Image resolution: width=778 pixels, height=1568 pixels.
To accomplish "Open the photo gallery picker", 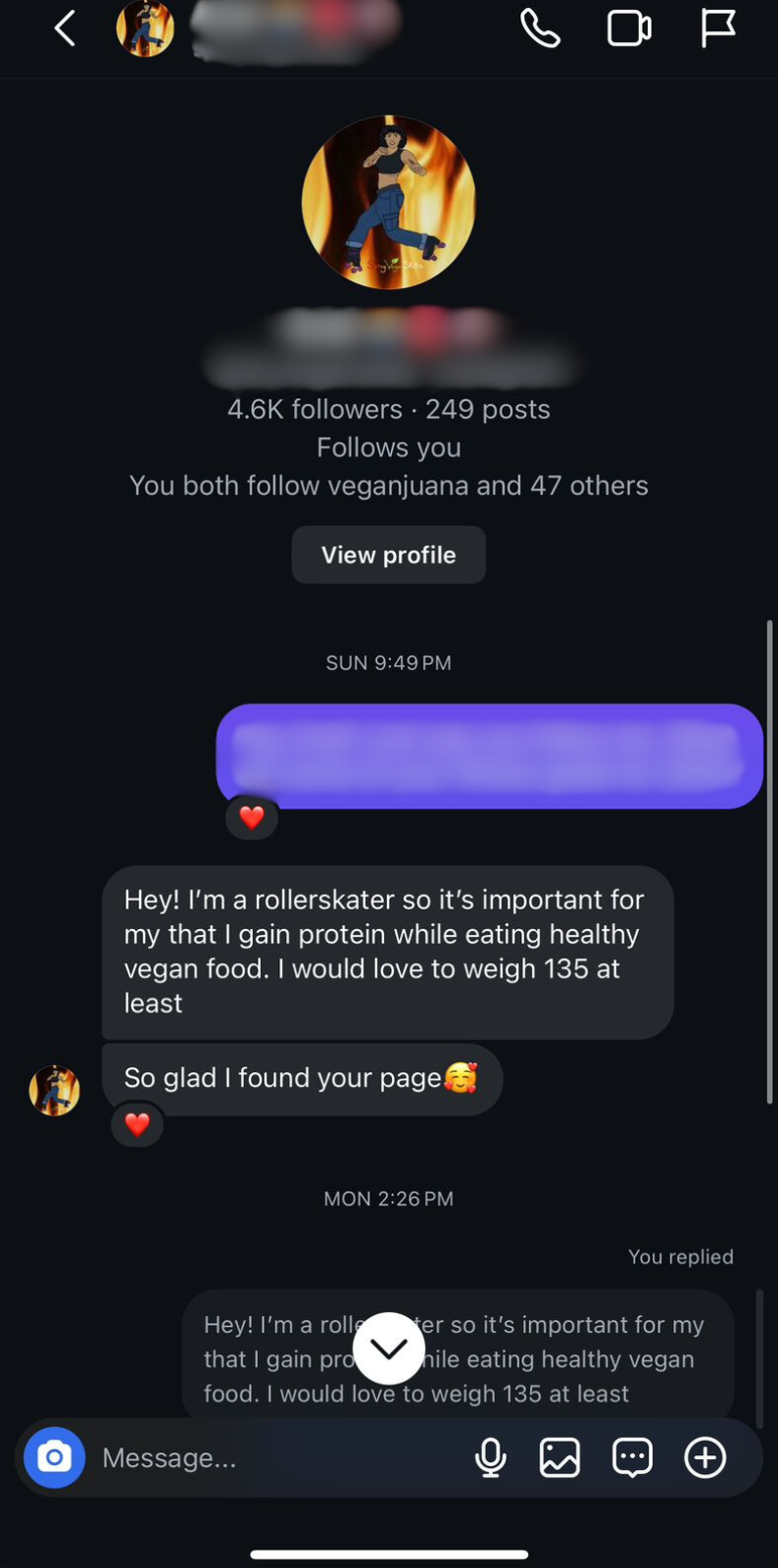I will (559, 1457).
